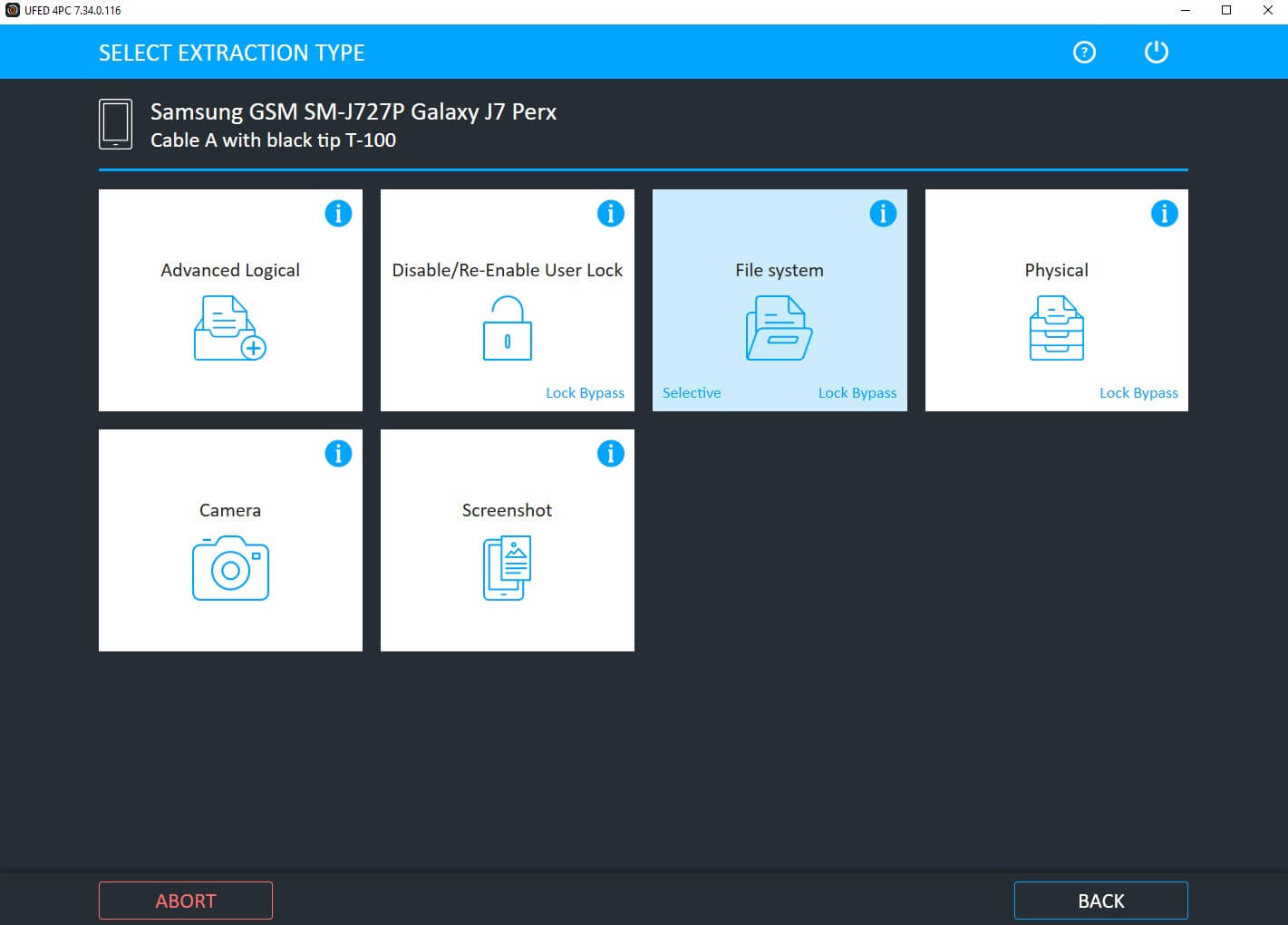Click the power exit icon
Screen dimensions: 1288x925
pos(1156,52)
